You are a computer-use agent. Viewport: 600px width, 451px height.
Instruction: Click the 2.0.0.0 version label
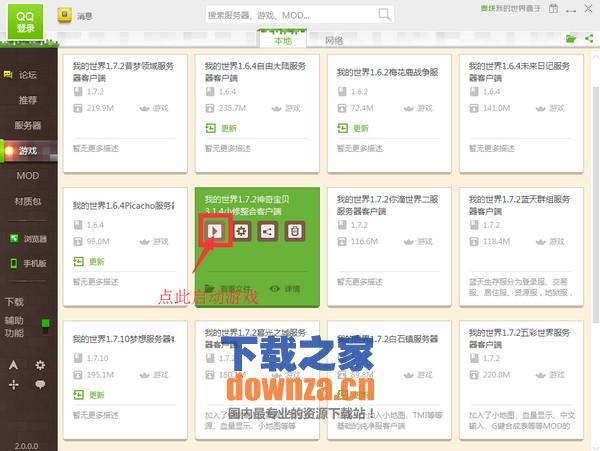pyautogui.click(x=26, y=446)
